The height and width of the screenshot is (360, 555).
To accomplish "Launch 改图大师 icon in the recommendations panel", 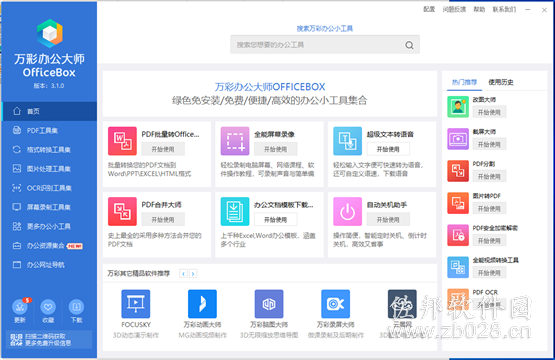I will coord(458,107).
